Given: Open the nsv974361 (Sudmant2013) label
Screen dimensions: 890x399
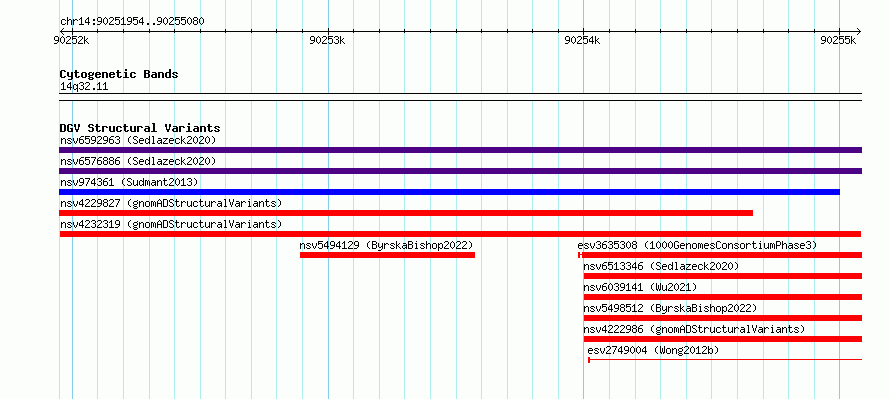Looking at the screenshot, I should [x=129, y=182].
